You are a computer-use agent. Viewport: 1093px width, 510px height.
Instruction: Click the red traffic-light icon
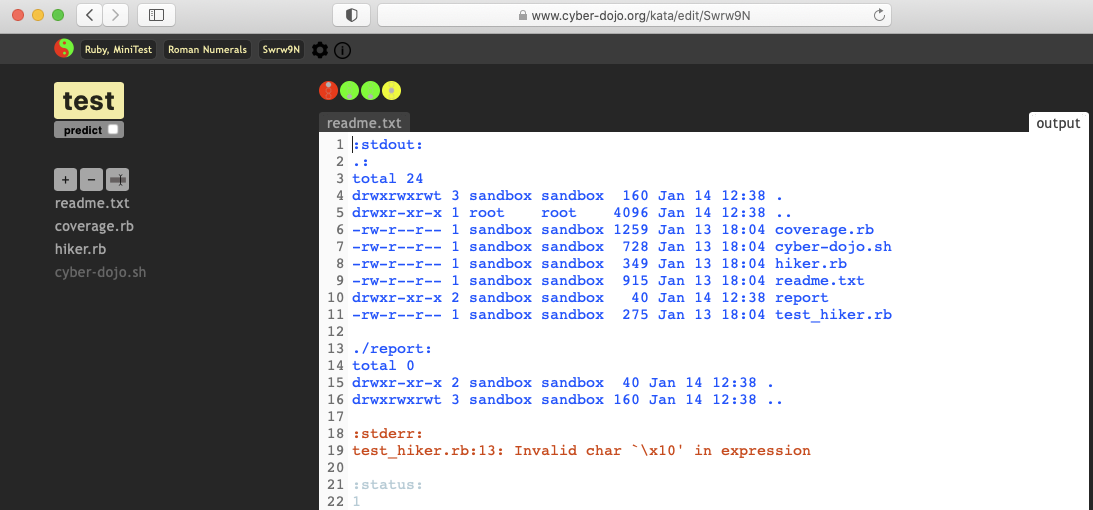click(x=328, y=91)
